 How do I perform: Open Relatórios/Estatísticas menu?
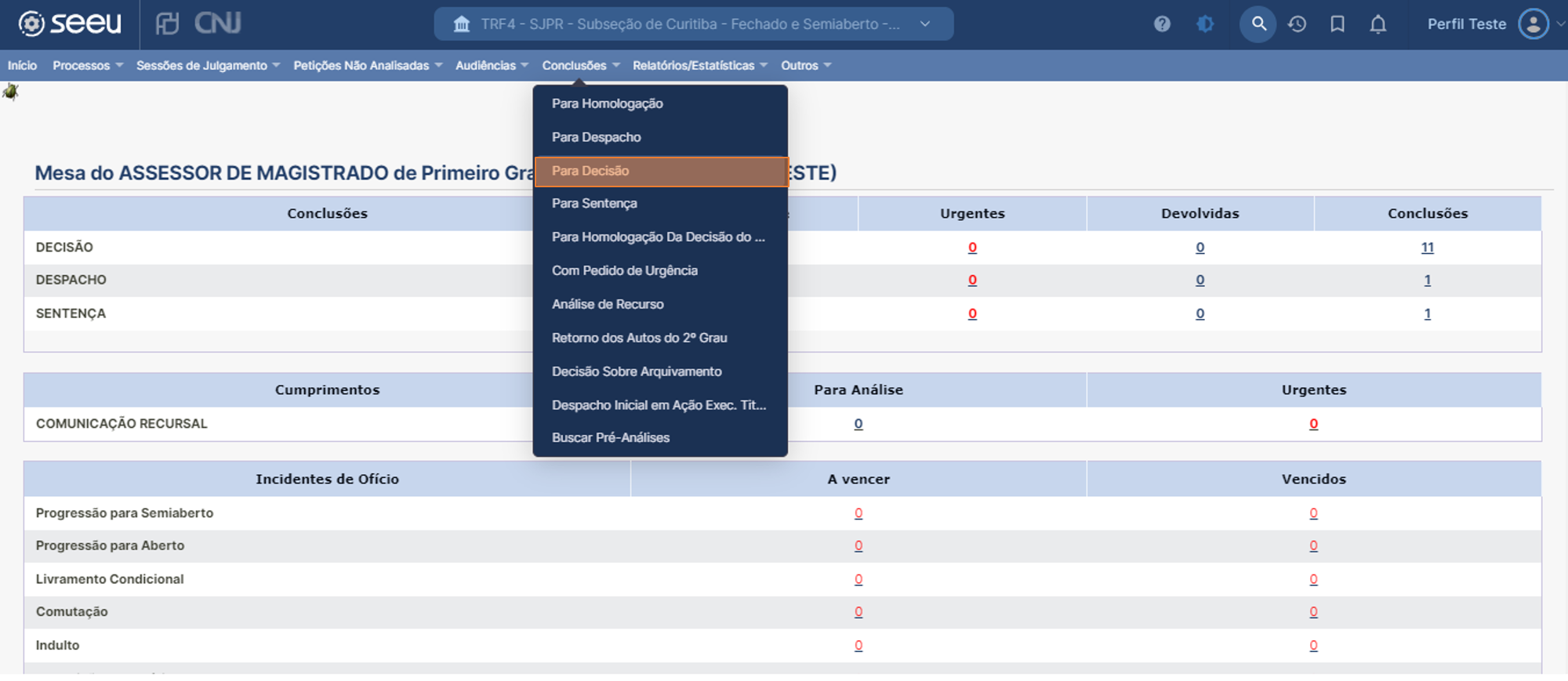[700, 66]
